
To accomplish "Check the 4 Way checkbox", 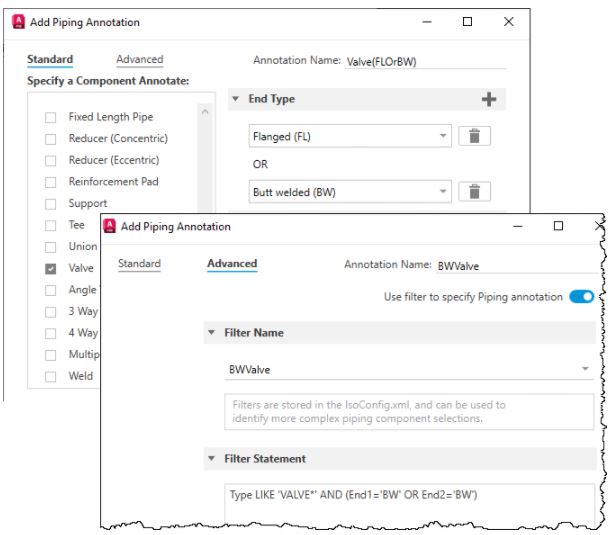I will click(50, 333).
